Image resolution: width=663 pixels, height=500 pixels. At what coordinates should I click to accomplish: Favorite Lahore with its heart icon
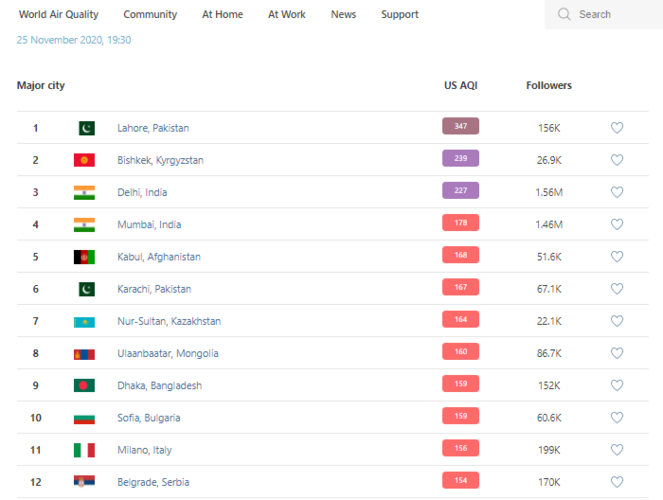tap(617, 128)
